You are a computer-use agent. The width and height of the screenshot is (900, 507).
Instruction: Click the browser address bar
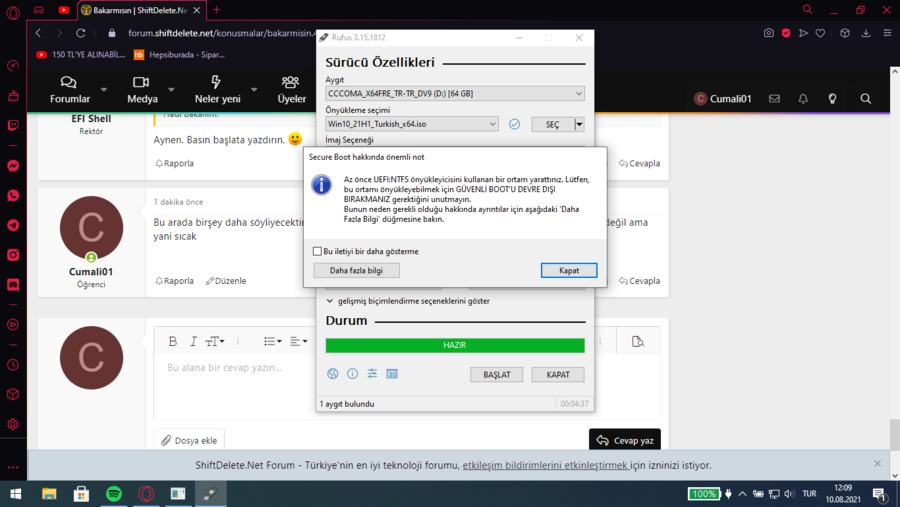tap(221, 33)
